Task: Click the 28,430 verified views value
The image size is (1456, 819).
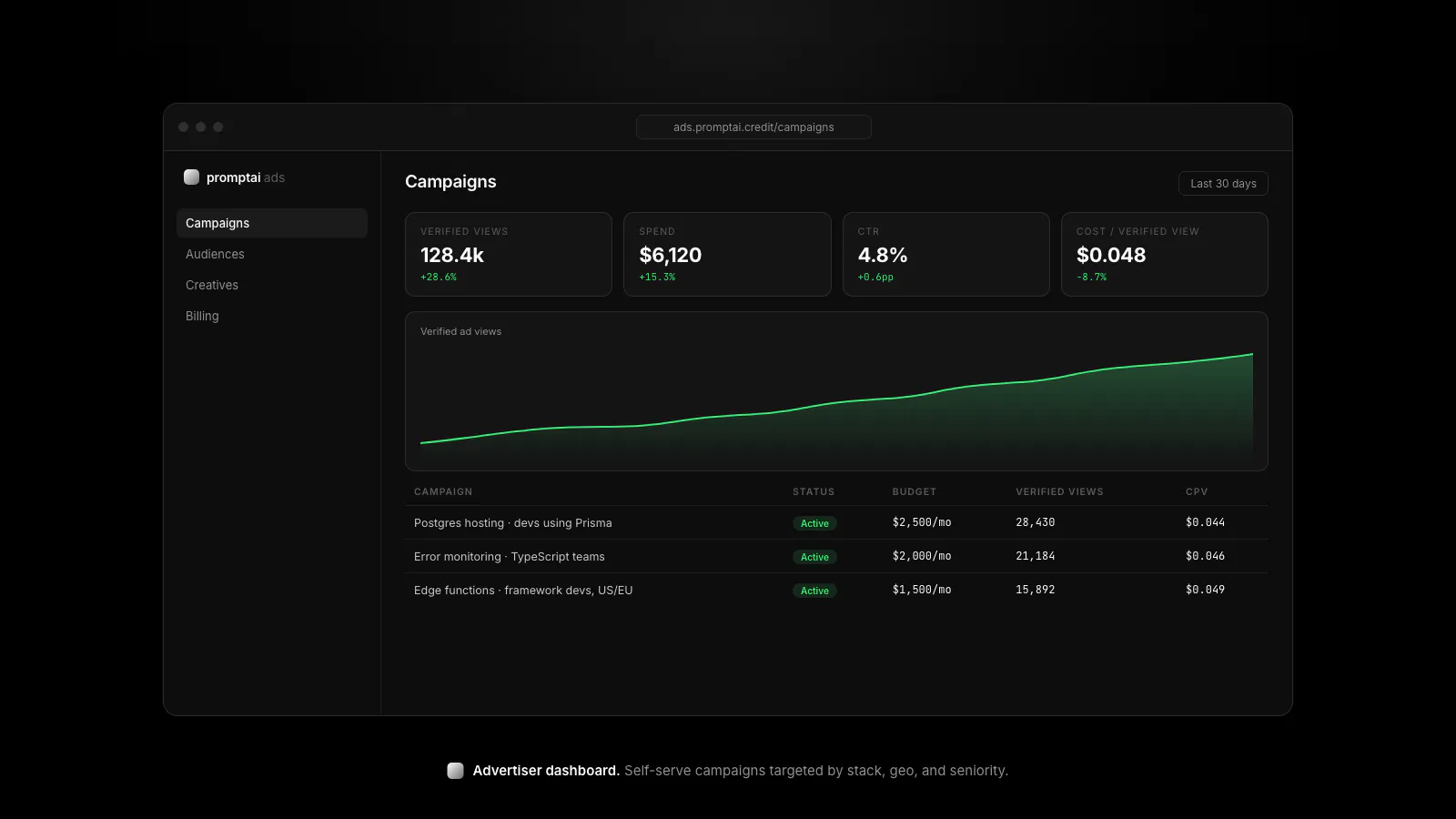Action: click(x=1036, y=522)
